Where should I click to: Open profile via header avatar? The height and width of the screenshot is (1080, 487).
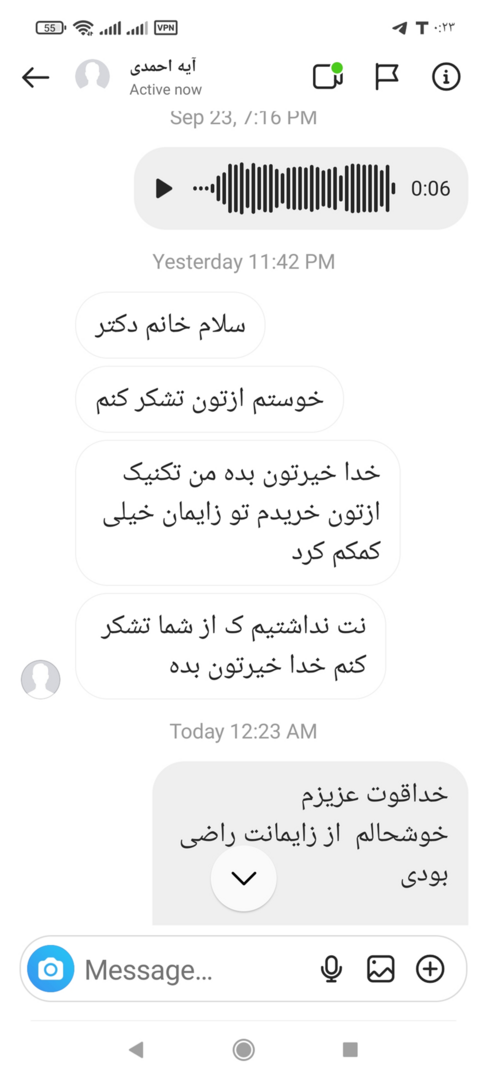[92, 77]
